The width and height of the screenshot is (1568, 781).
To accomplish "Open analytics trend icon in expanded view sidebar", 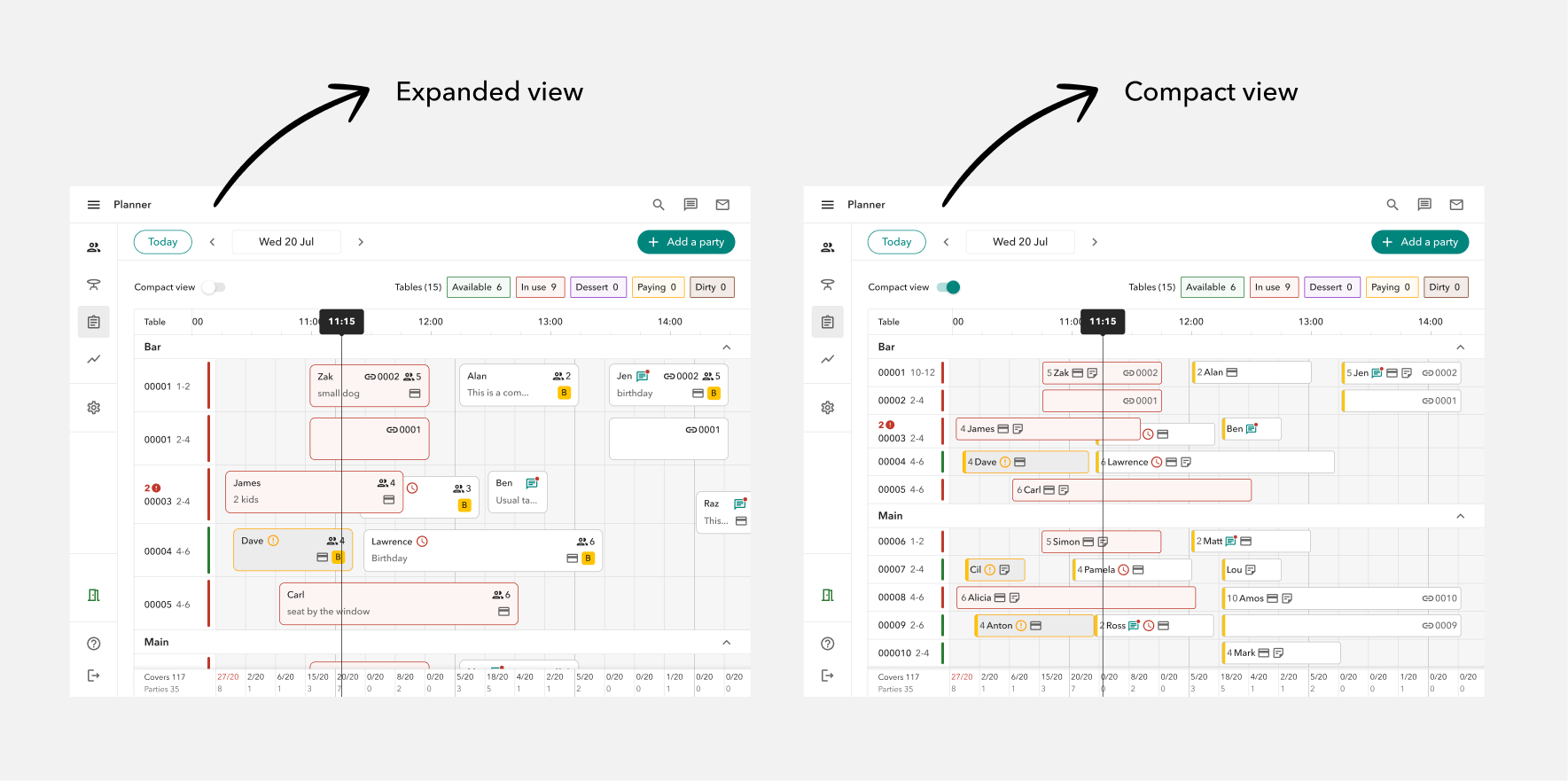I will coord(93,359).
